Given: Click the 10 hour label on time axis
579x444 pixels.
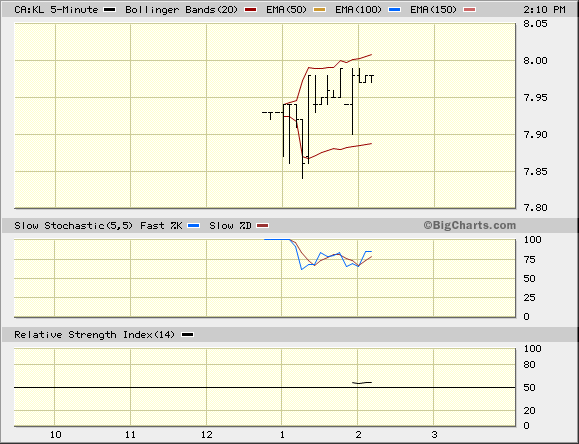Looking at the screenshot, I should tap(56, 434).
